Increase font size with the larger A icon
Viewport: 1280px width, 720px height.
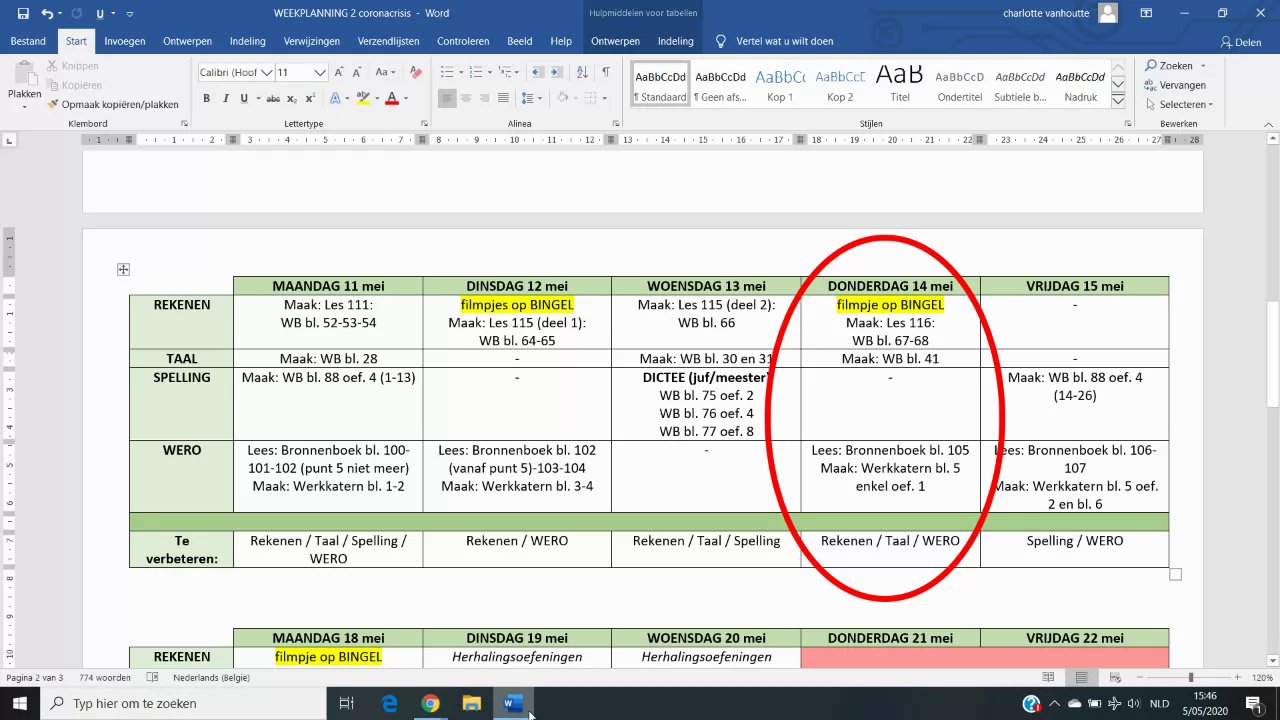[x=340, y=73]
